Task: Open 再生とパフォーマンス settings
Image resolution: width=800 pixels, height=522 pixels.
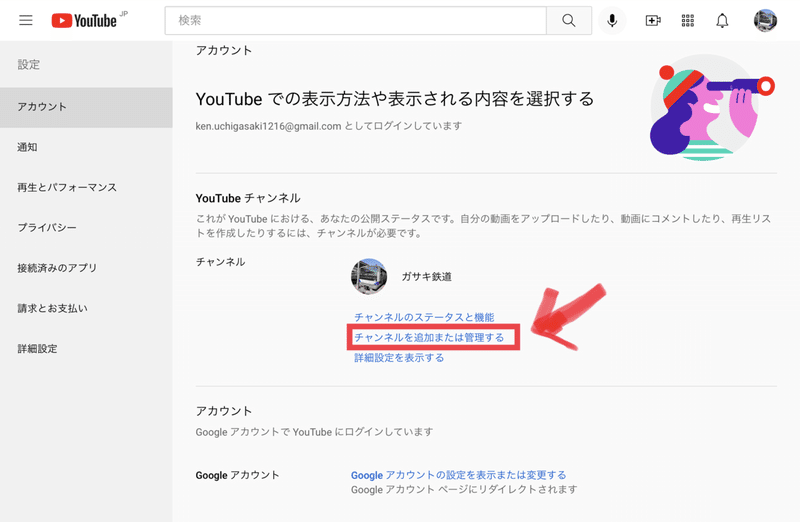Action: 86,187
